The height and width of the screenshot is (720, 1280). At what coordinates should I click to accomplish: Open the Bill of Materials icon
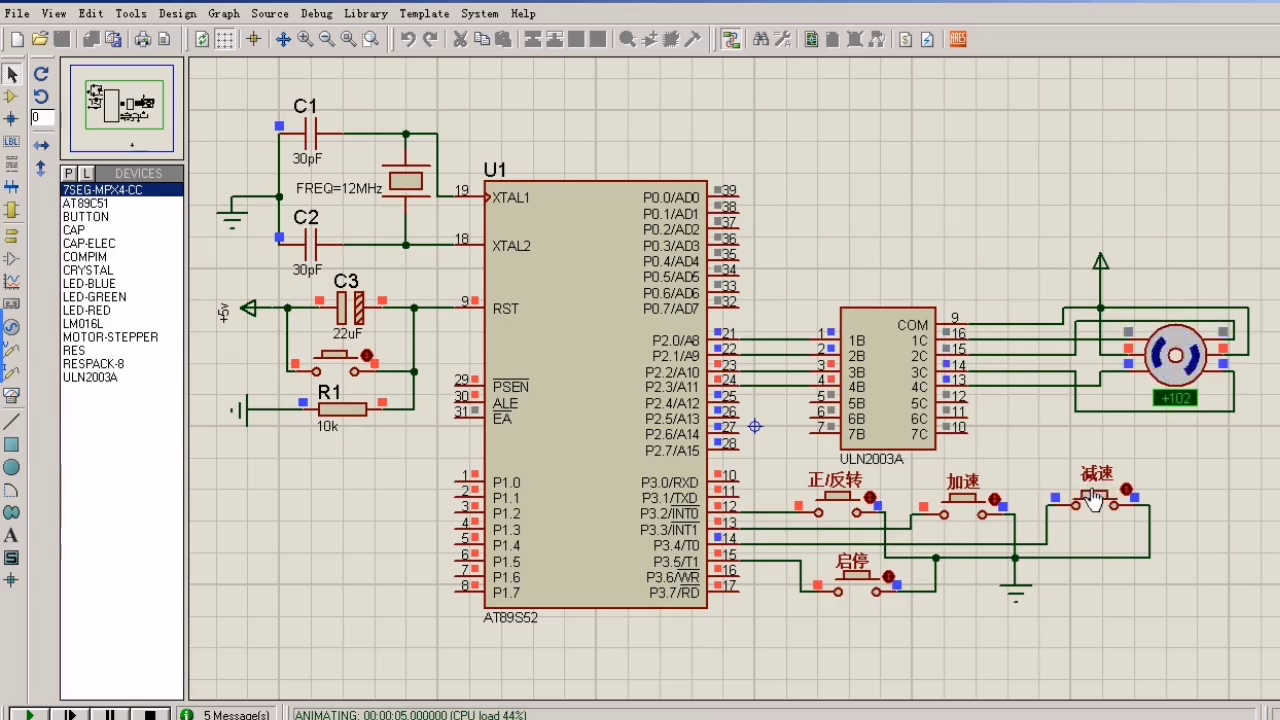click(905, 39)
